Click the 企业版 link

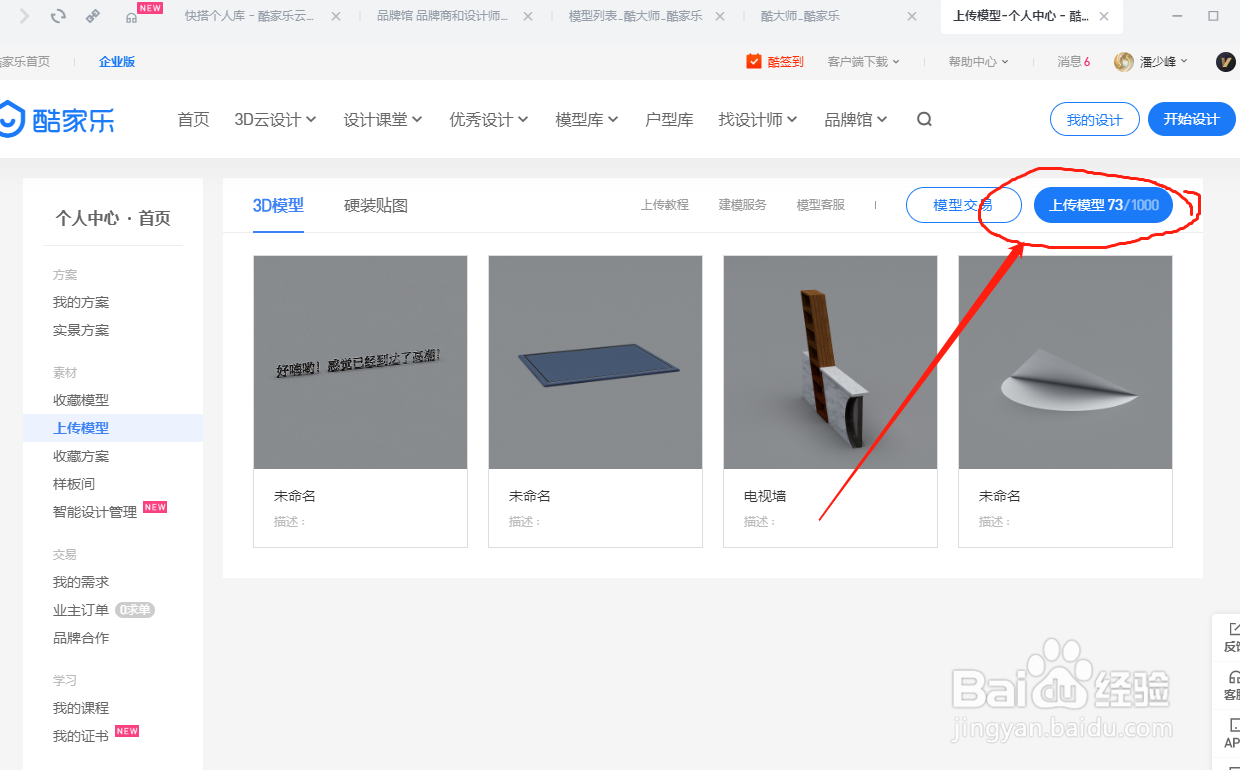click(x=117, y=62)
